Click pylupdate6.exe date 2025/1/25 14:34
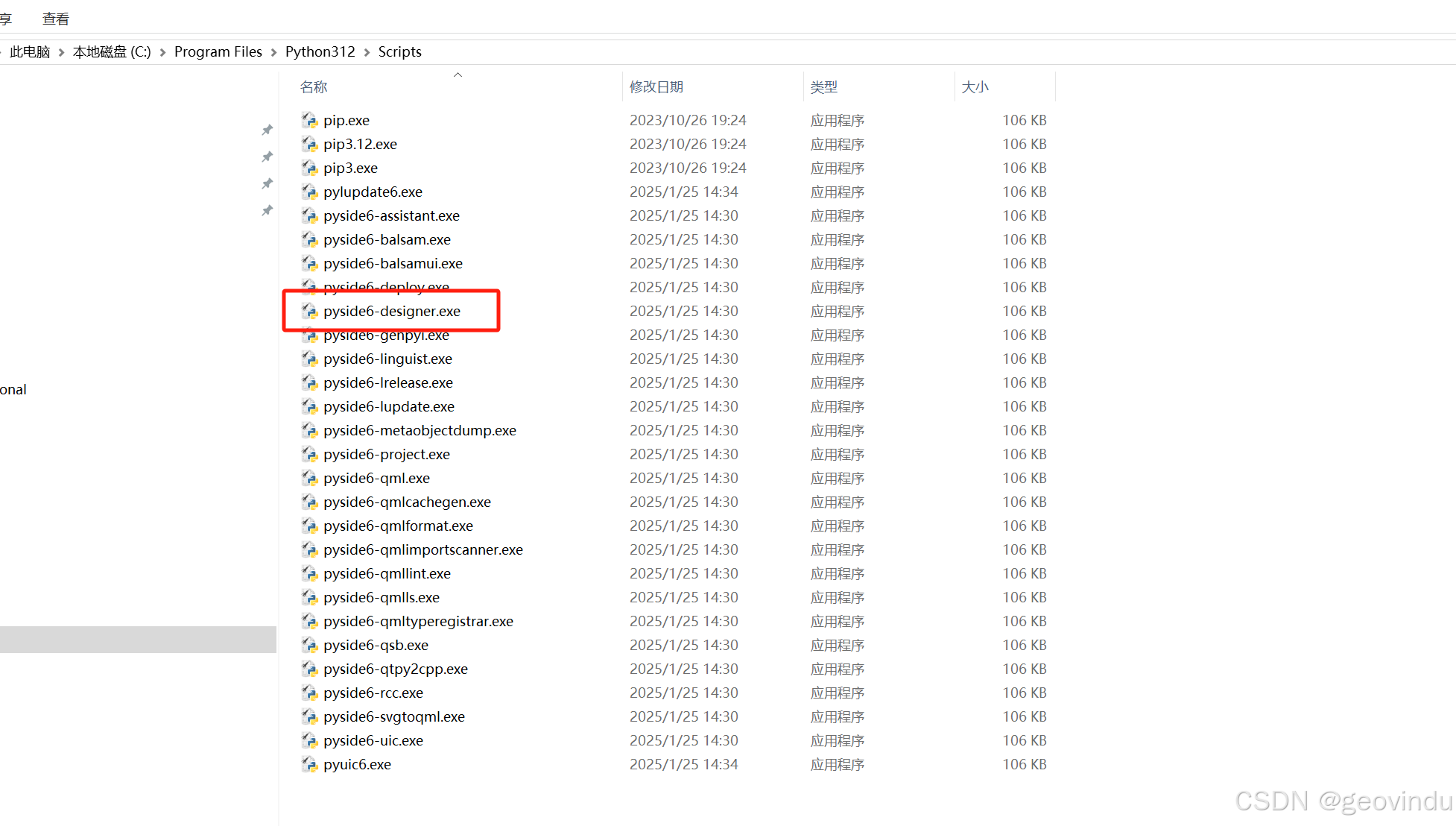1456x826 pixels. pyautogui.click(x=684, y=192)
